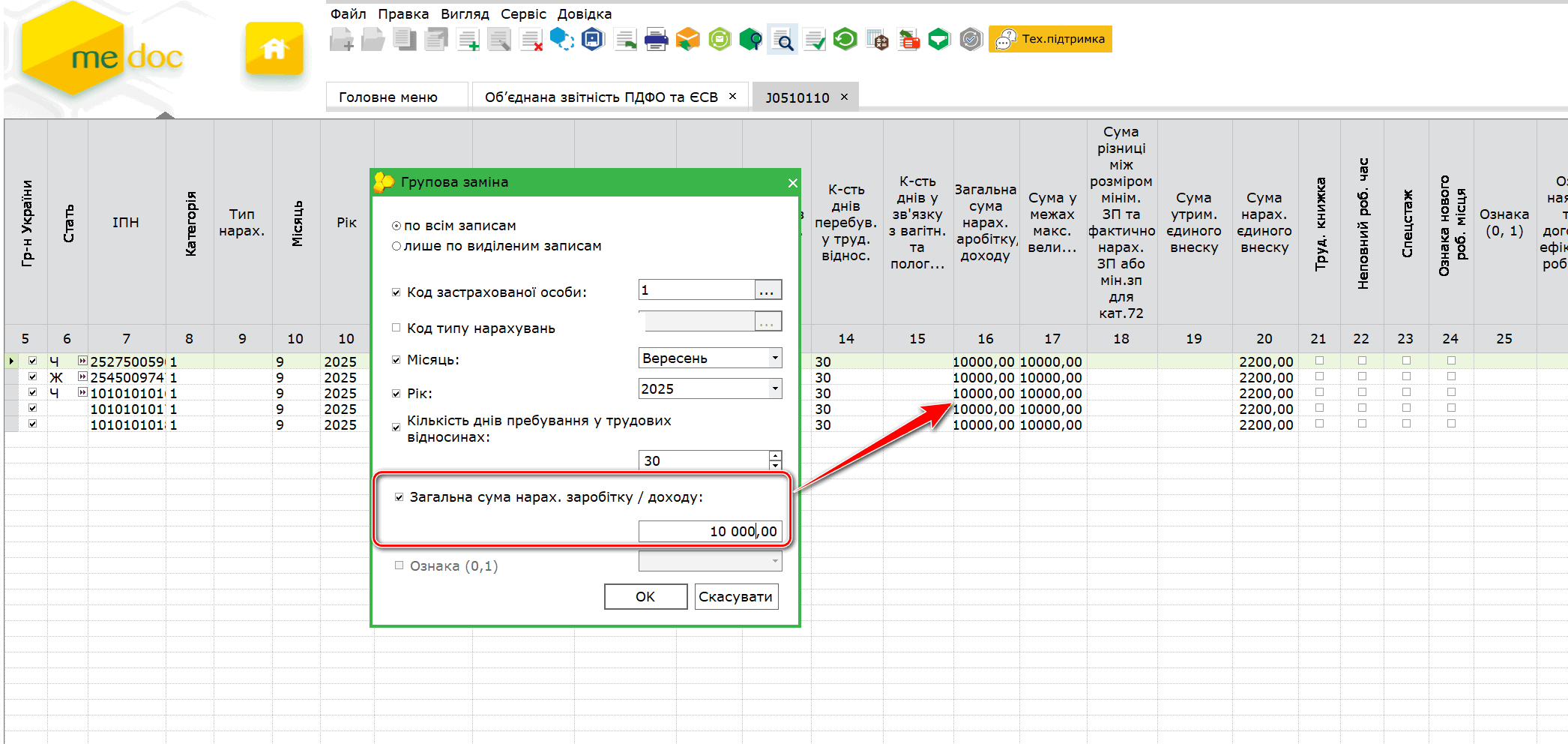
Task: Click the blue save disk icon
Action: tap(593, 39)
